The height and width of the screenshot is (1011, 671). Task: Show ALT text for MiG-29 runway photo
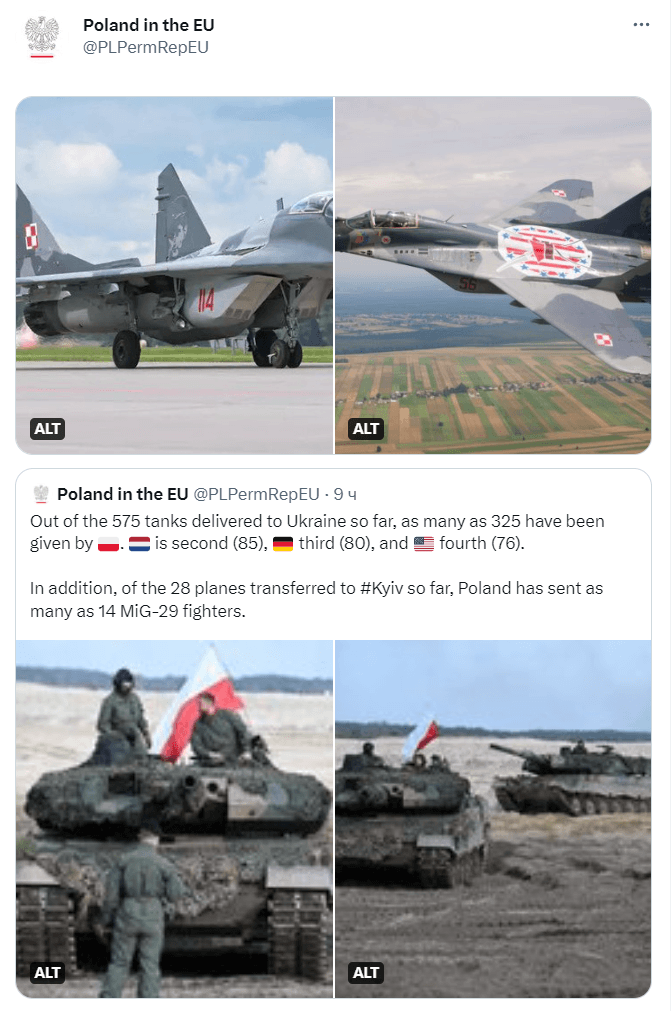(x=48, y=429)
